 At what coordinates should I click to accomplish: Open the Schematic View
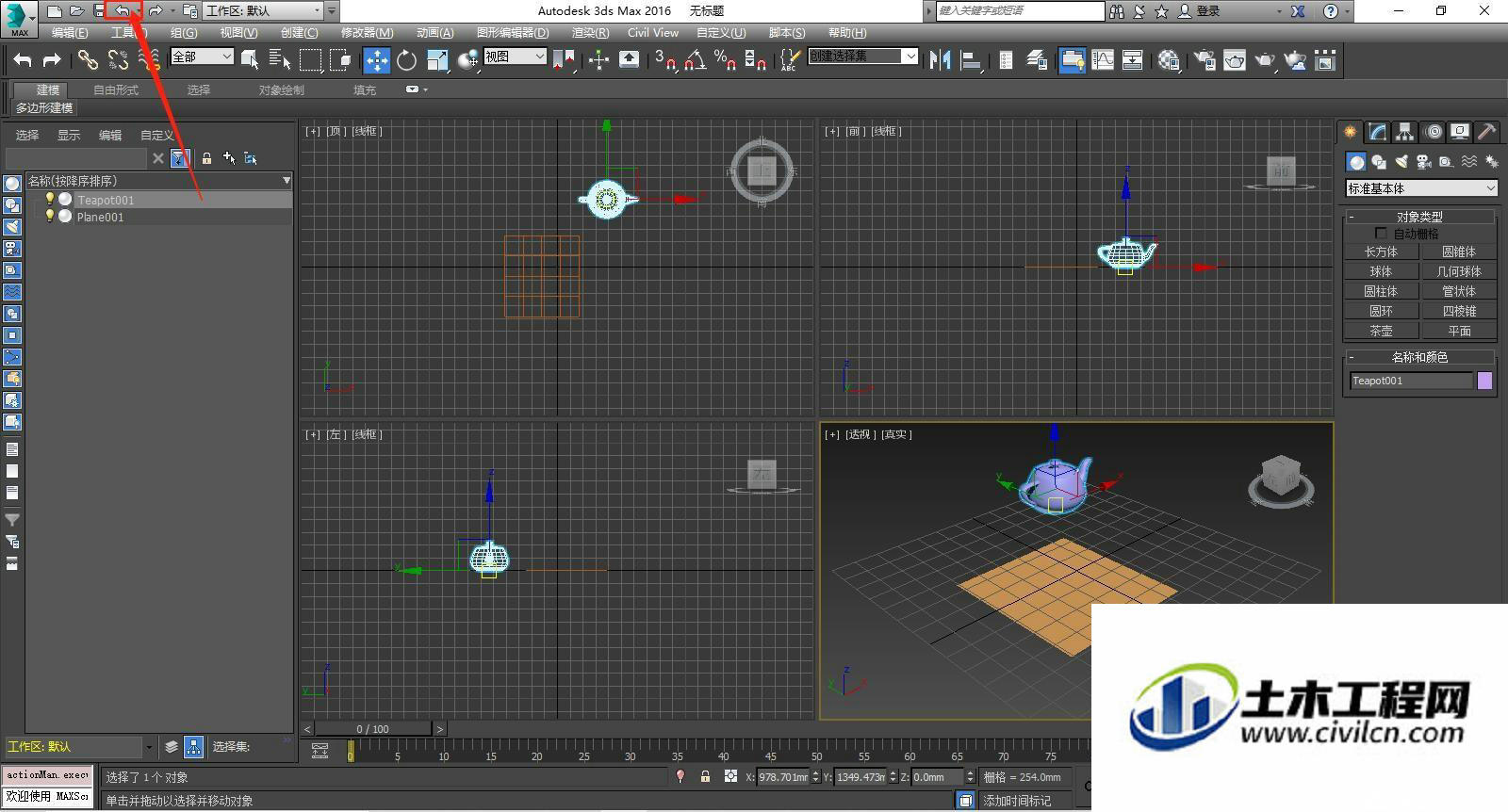[x=1132, y=60]
